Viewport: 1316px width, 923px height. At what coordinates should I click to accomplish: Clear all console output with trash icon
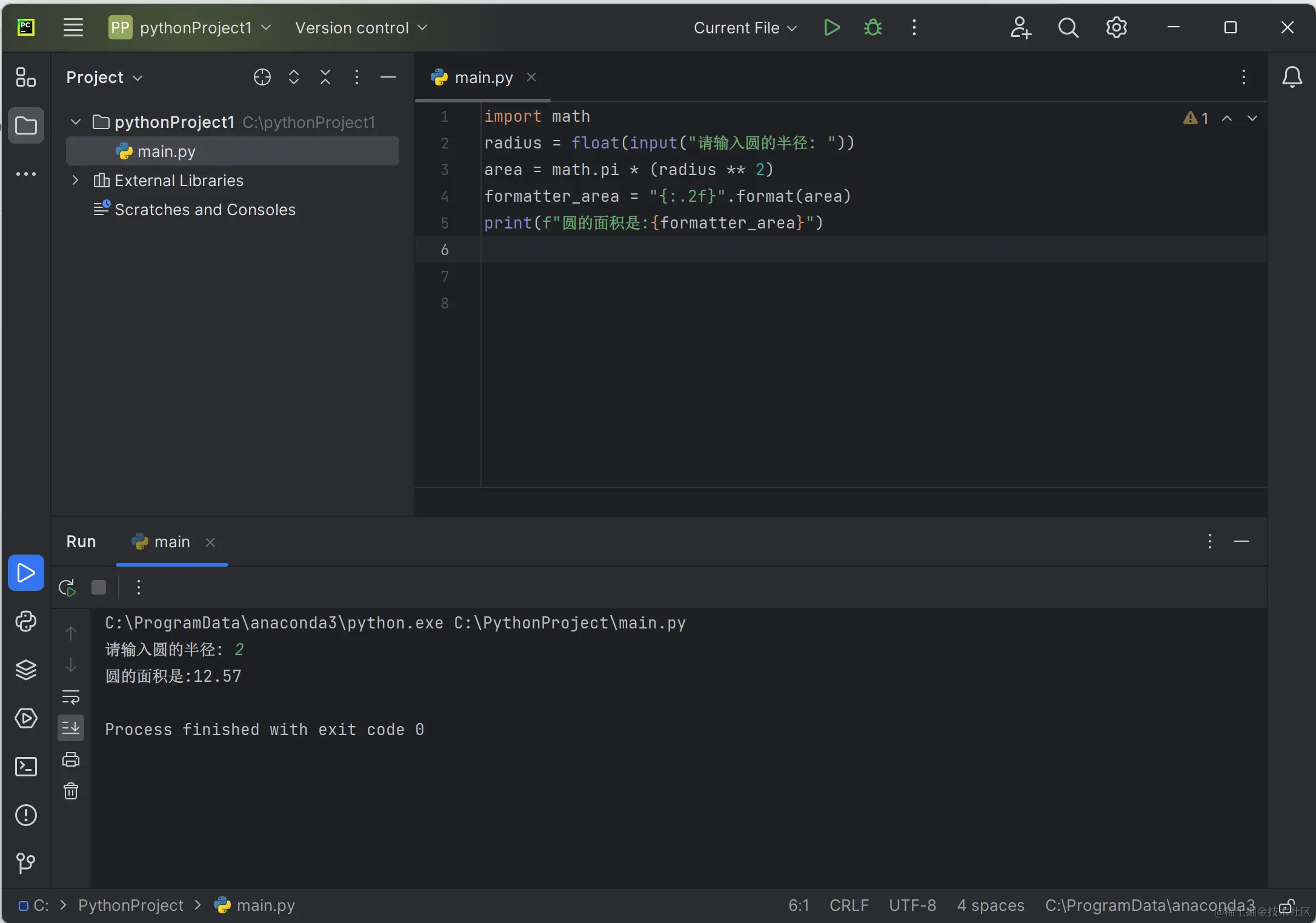(x=71, y=791)
